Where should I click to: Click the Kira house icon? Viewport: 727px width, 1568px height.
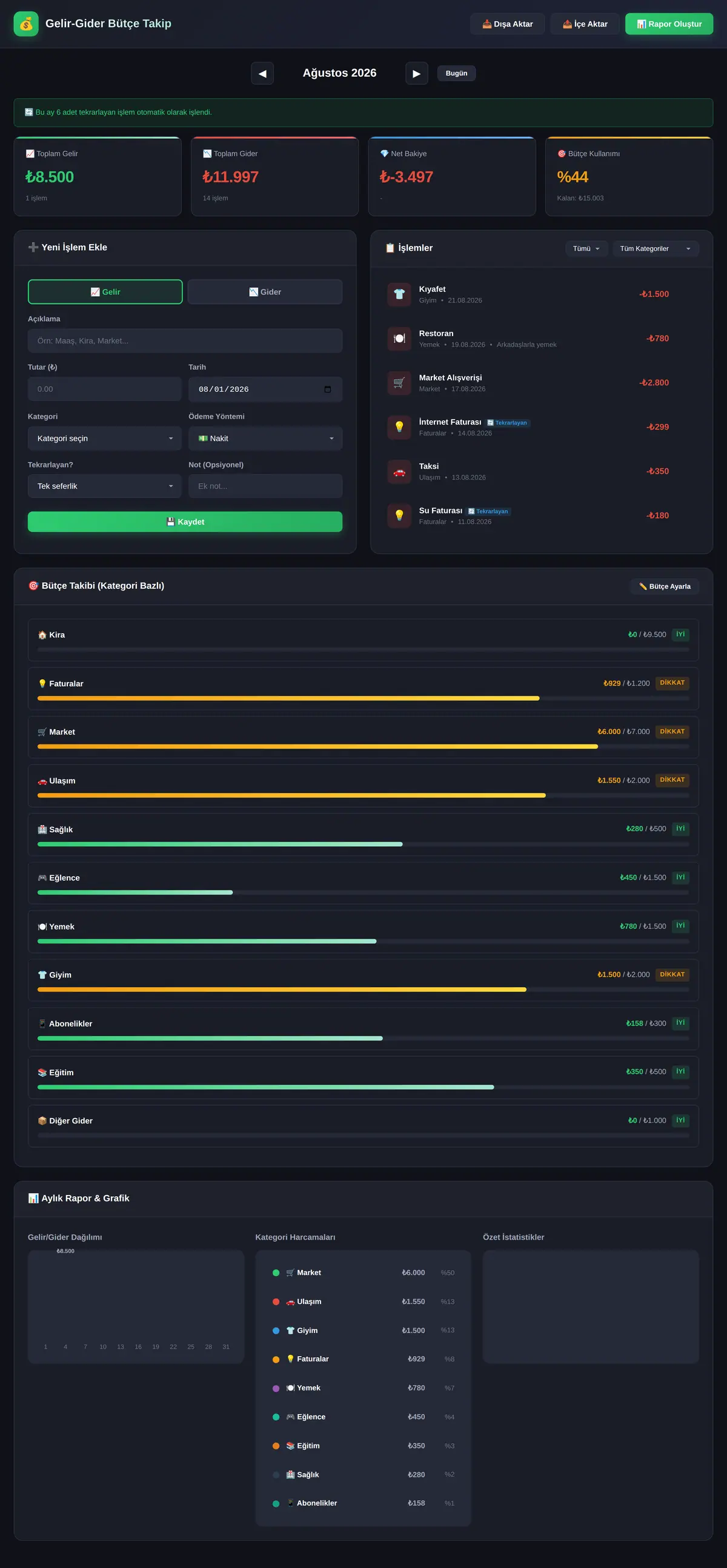[x=42, y=635]
